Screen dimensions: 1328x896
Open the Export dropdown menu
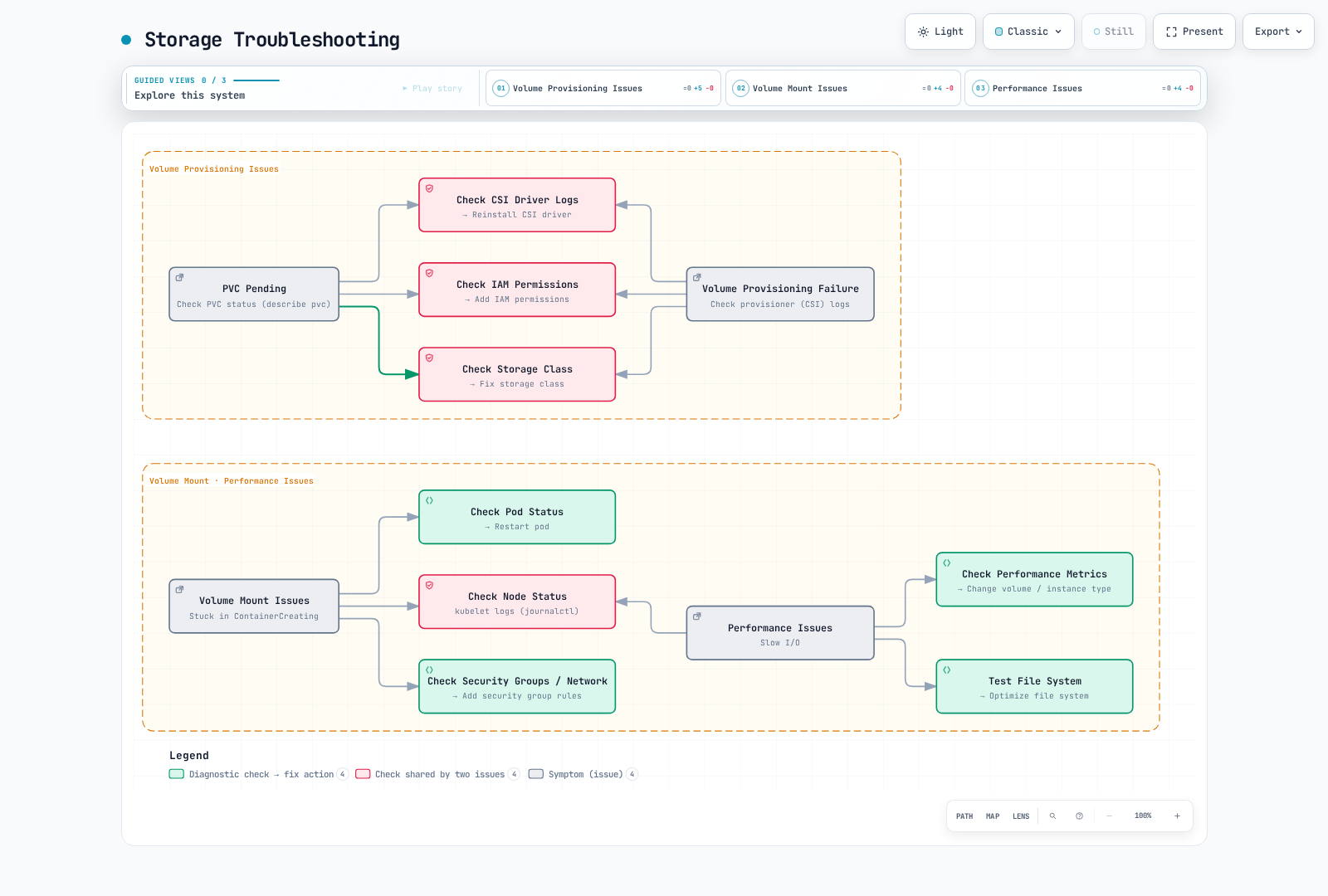(1278, 32)
